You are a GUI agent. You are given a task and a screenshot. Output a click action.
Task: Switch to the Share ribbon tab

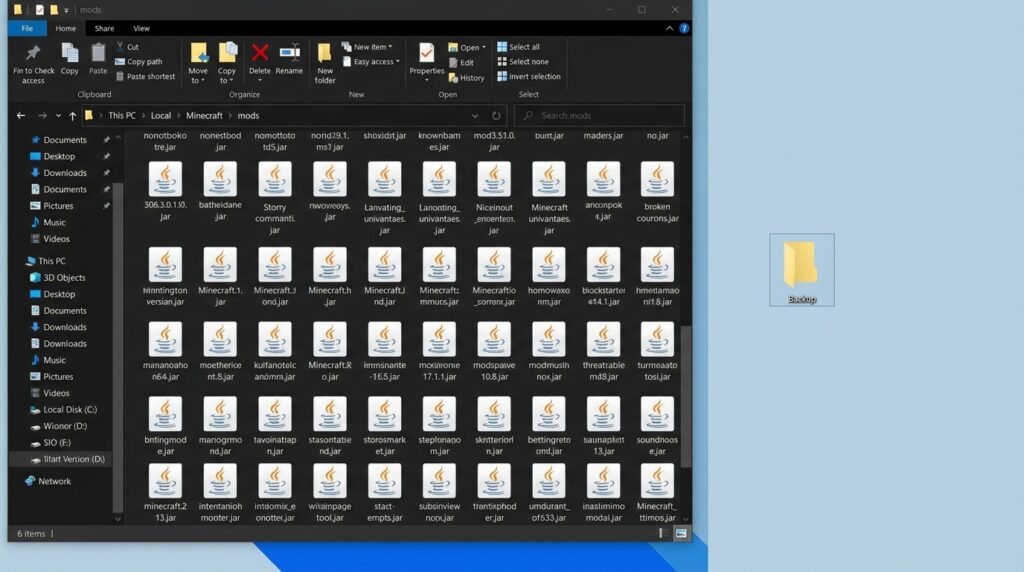[104, 28]
